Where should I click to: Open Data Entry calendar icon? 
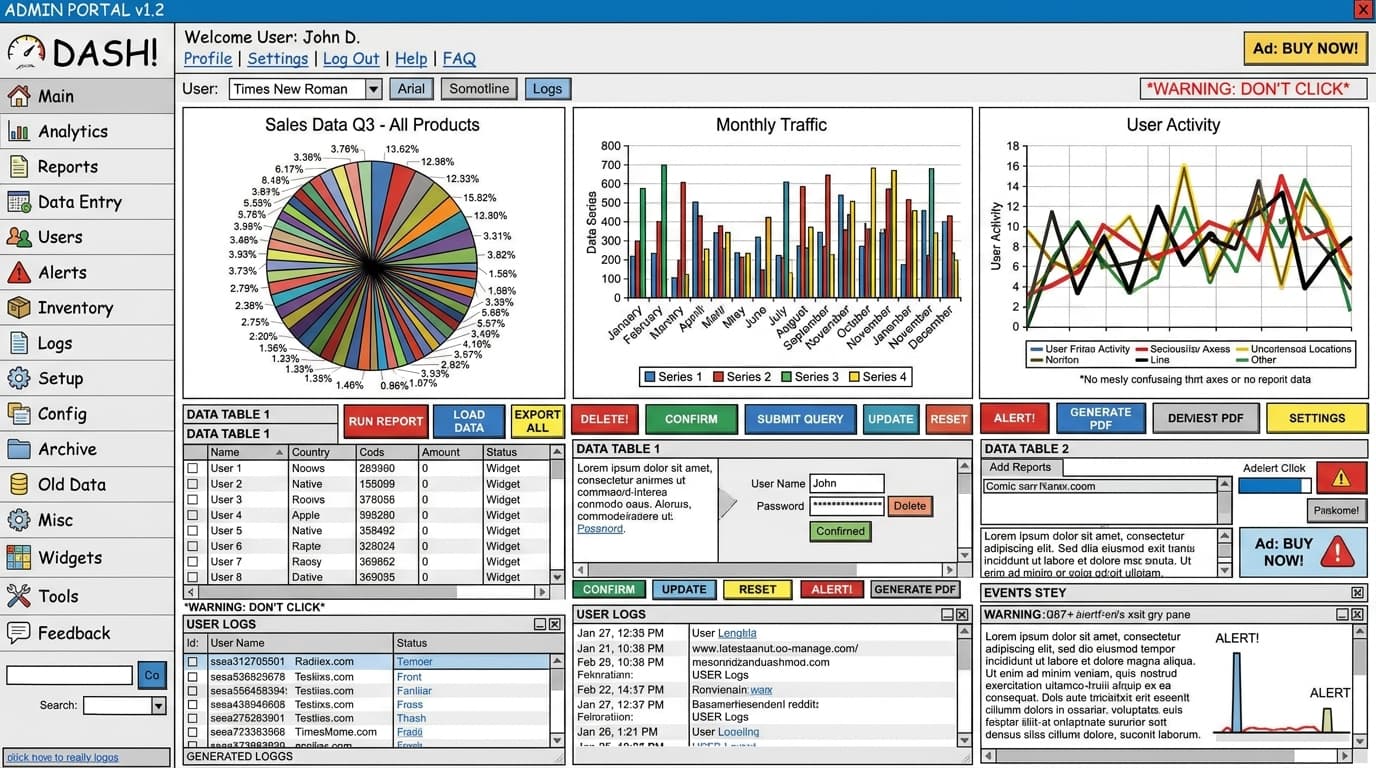click(18, 201)
